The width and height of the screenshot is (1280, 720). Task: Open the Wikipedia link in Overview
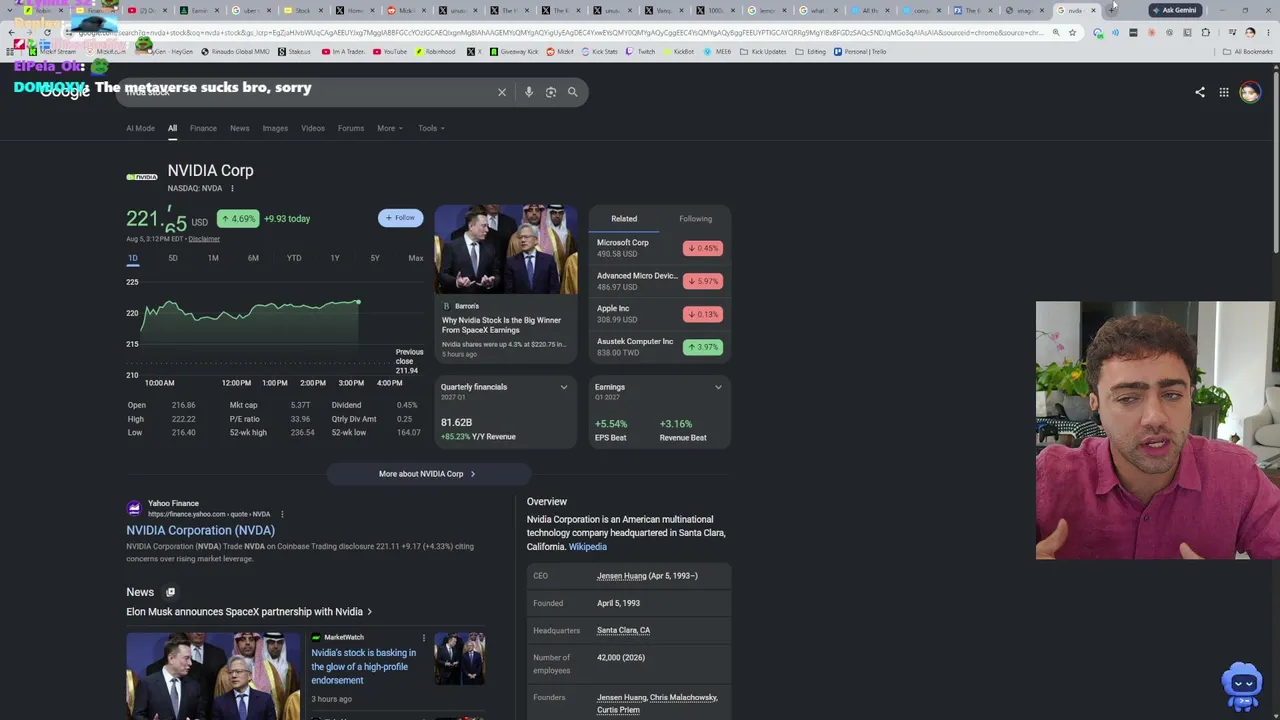click(588, 547)
